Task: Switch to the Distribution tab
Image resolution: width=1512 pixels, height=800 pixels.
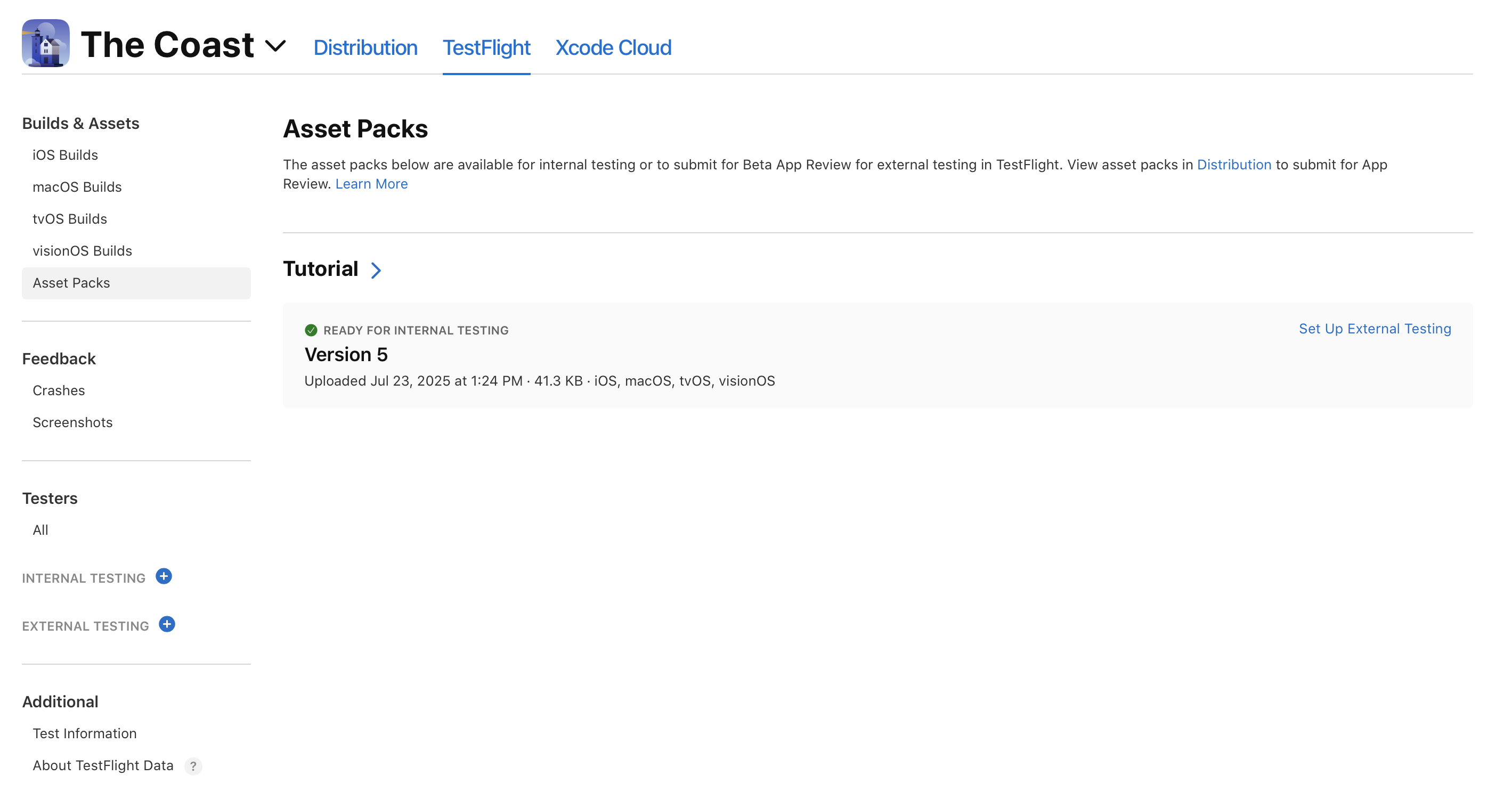Action: tap(365, 47)
